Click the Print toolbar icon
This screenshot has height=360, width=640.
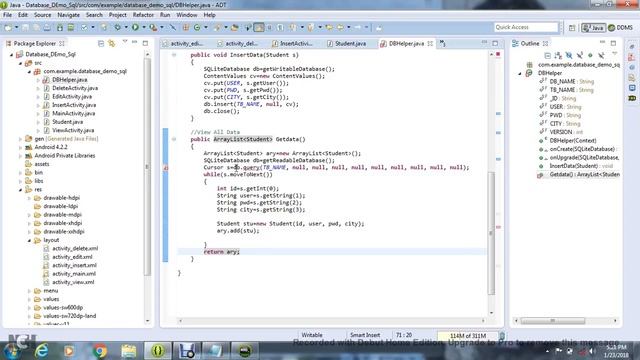(x=47, y=27)
